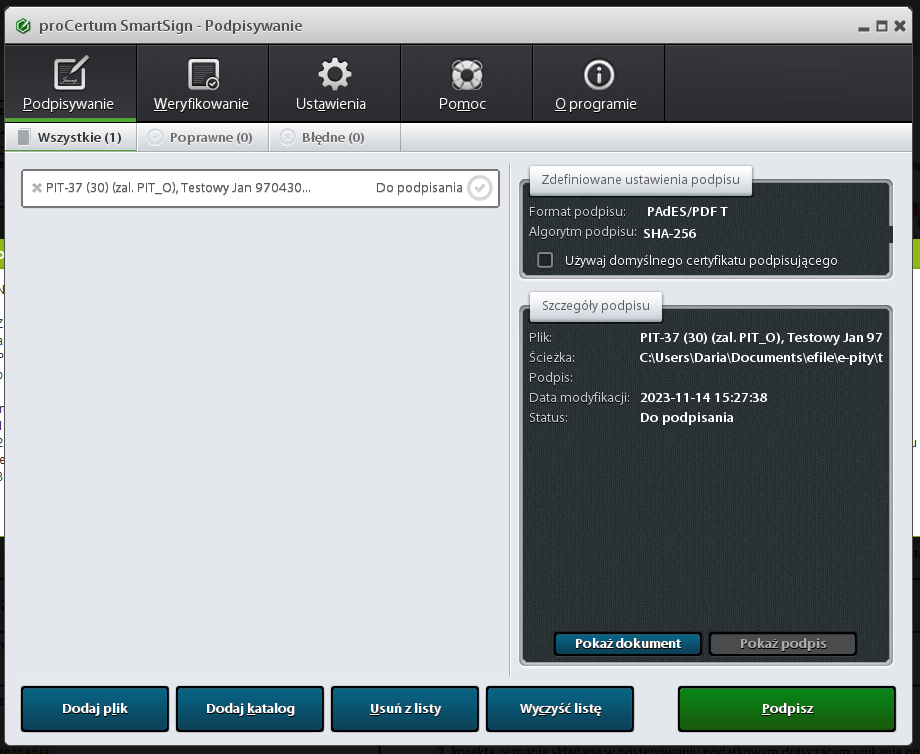Switch to the Błędne (0) tab
Viewport: 920px width, 754px height.
pos(323,137)
